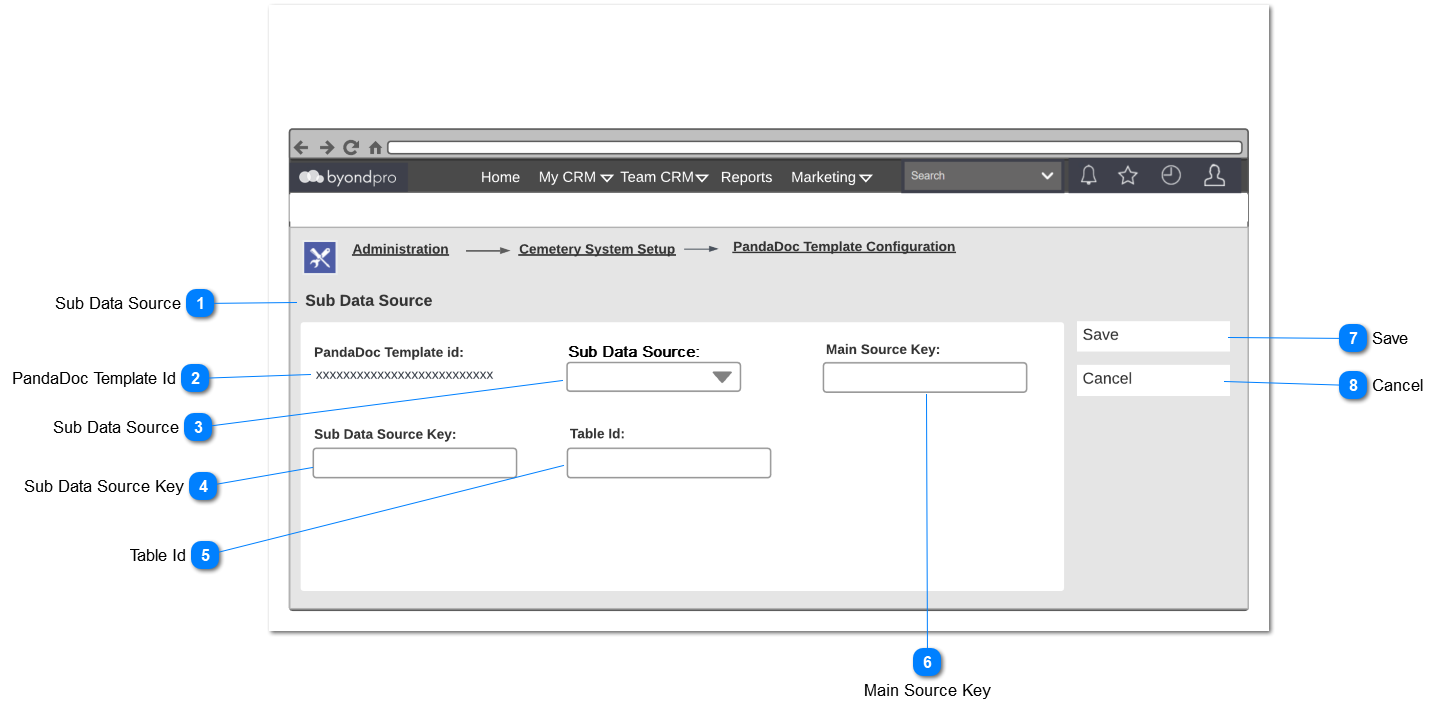Expand the My CRM menu
Image resolution: width=1439 pixels, height=716 pixels.
point(576,177)
